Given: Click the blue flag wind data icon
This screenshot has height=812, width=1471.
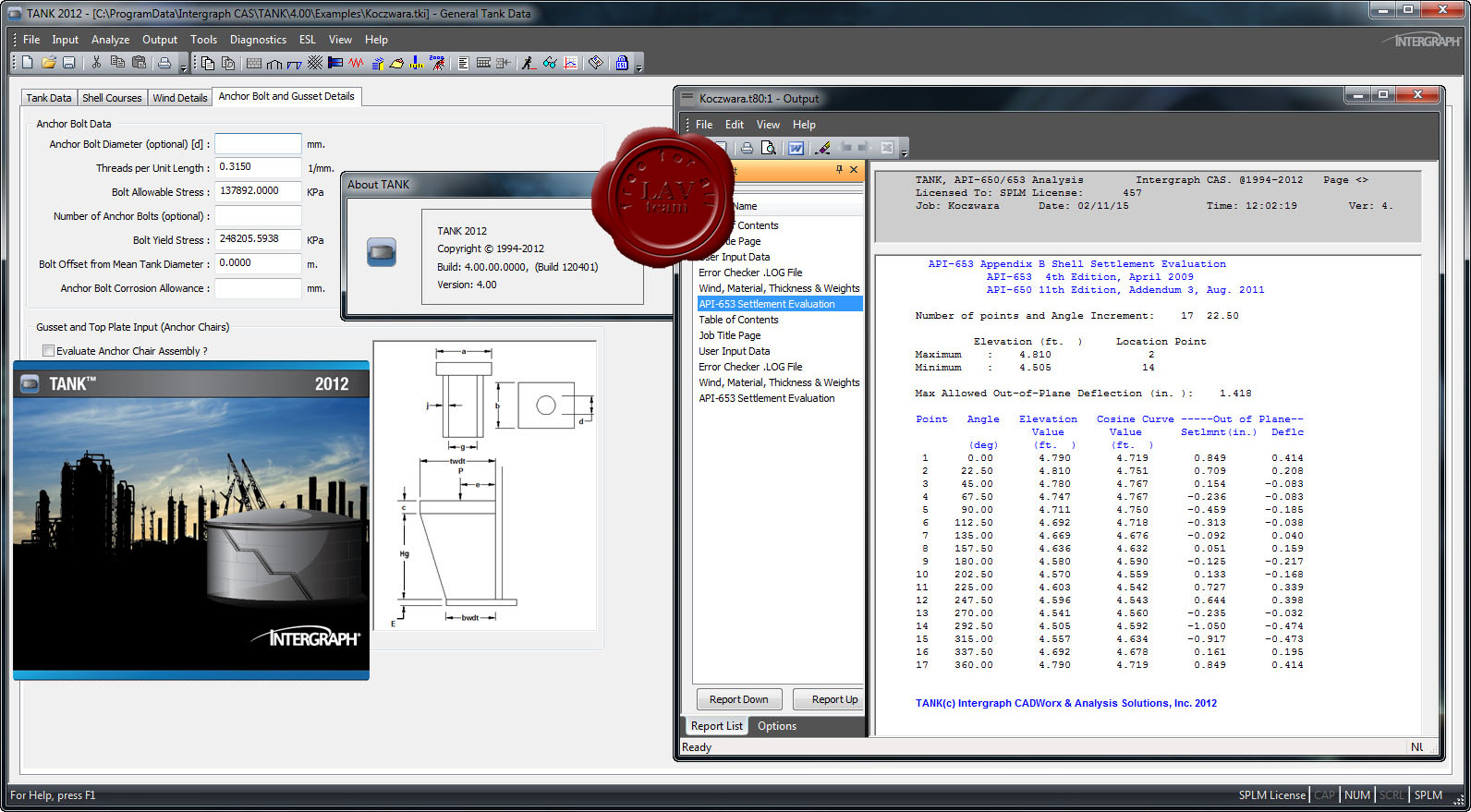Looking at the screenshot, I should [335, 63].
